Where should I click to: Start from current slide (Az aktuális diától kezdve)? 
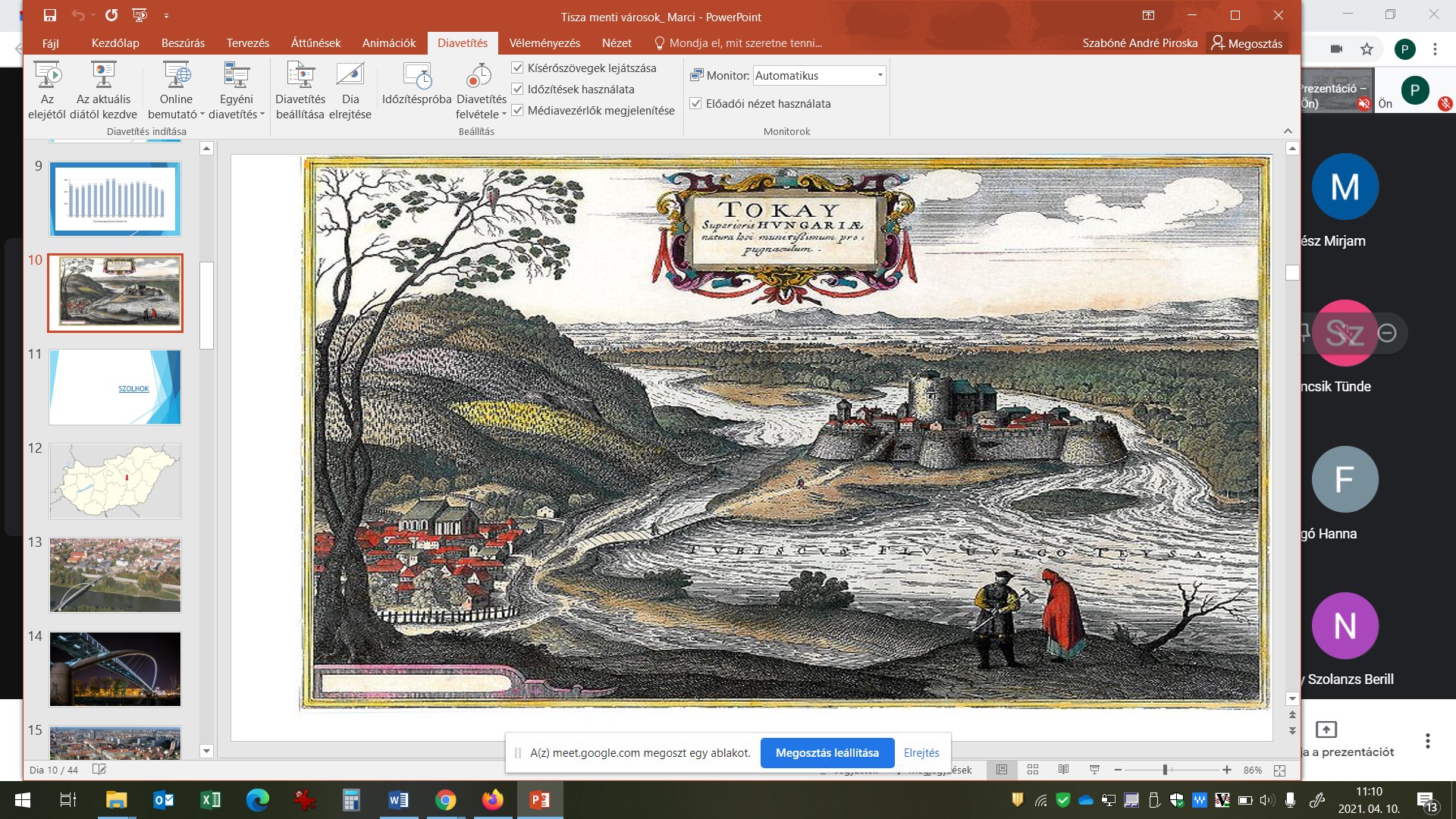tap(103, 90)
